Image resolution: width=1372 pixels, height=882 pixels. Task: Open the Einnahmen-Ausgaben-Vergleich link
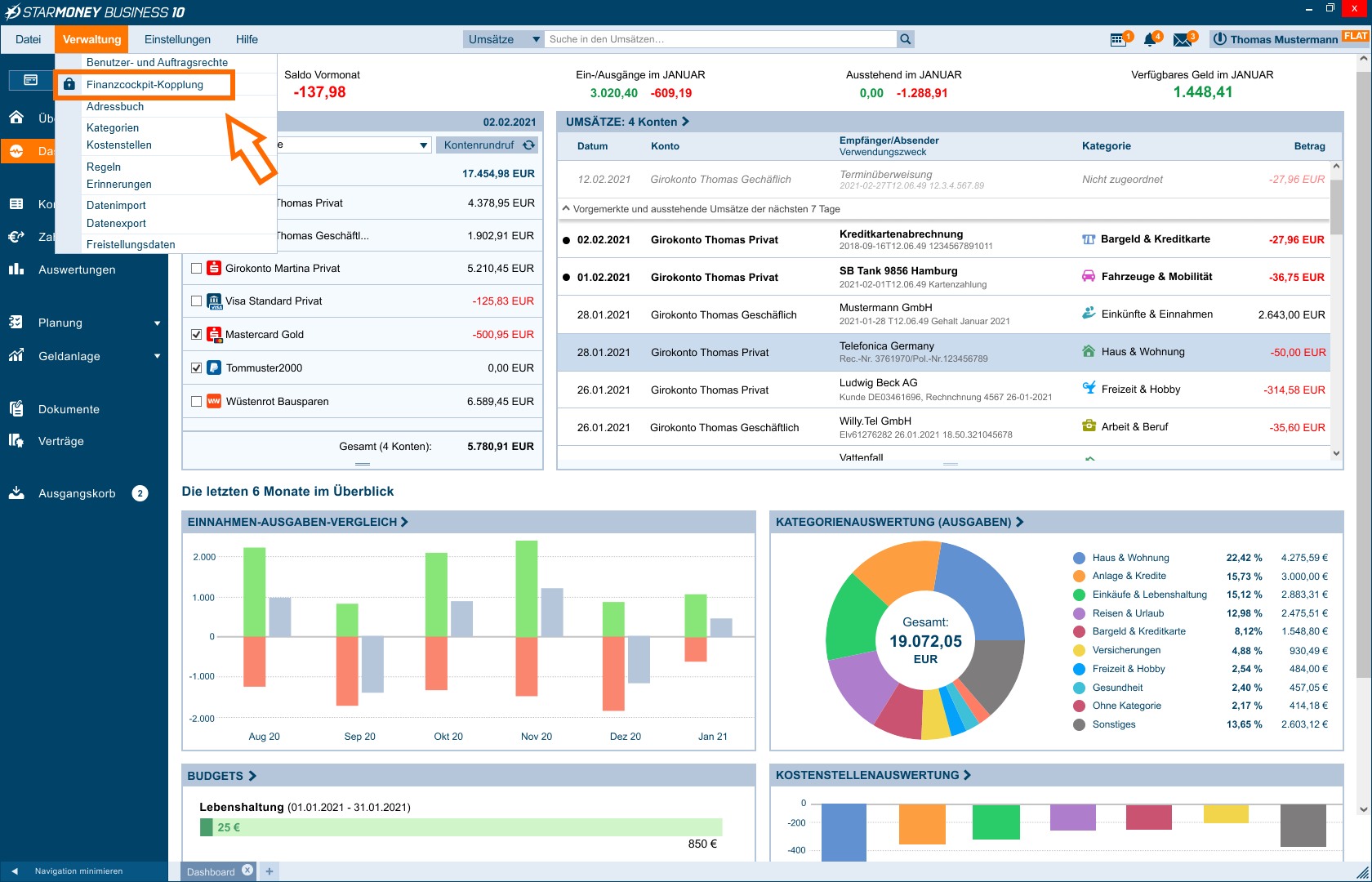tap(297, 522)
